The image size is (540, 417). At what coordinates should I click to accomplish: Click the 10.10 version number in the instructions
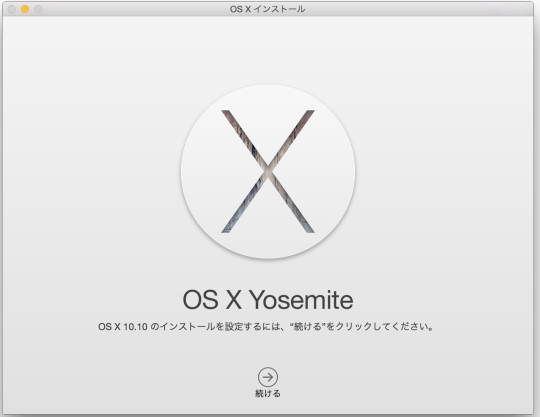(135, 326)
